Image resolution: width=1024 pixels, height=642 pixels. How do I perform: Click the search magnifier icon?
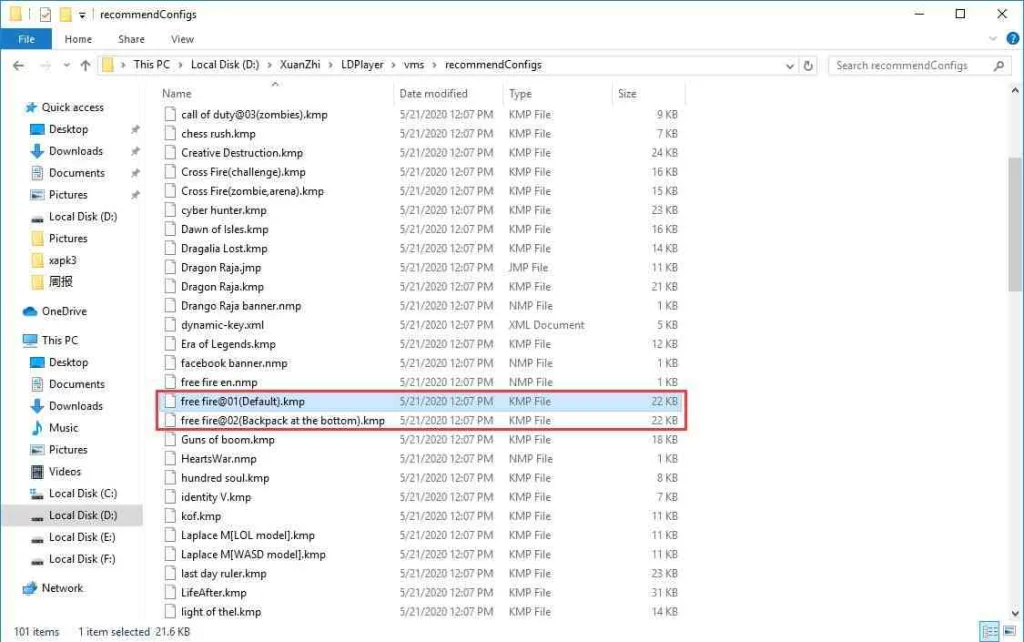tap(999, 65)
